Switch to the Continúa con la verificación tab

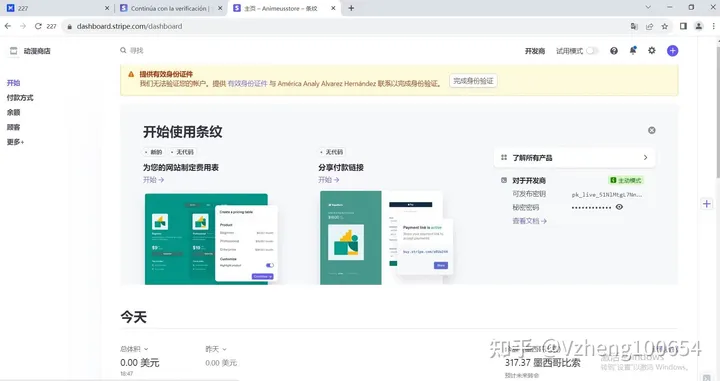(x=170, y=8)
